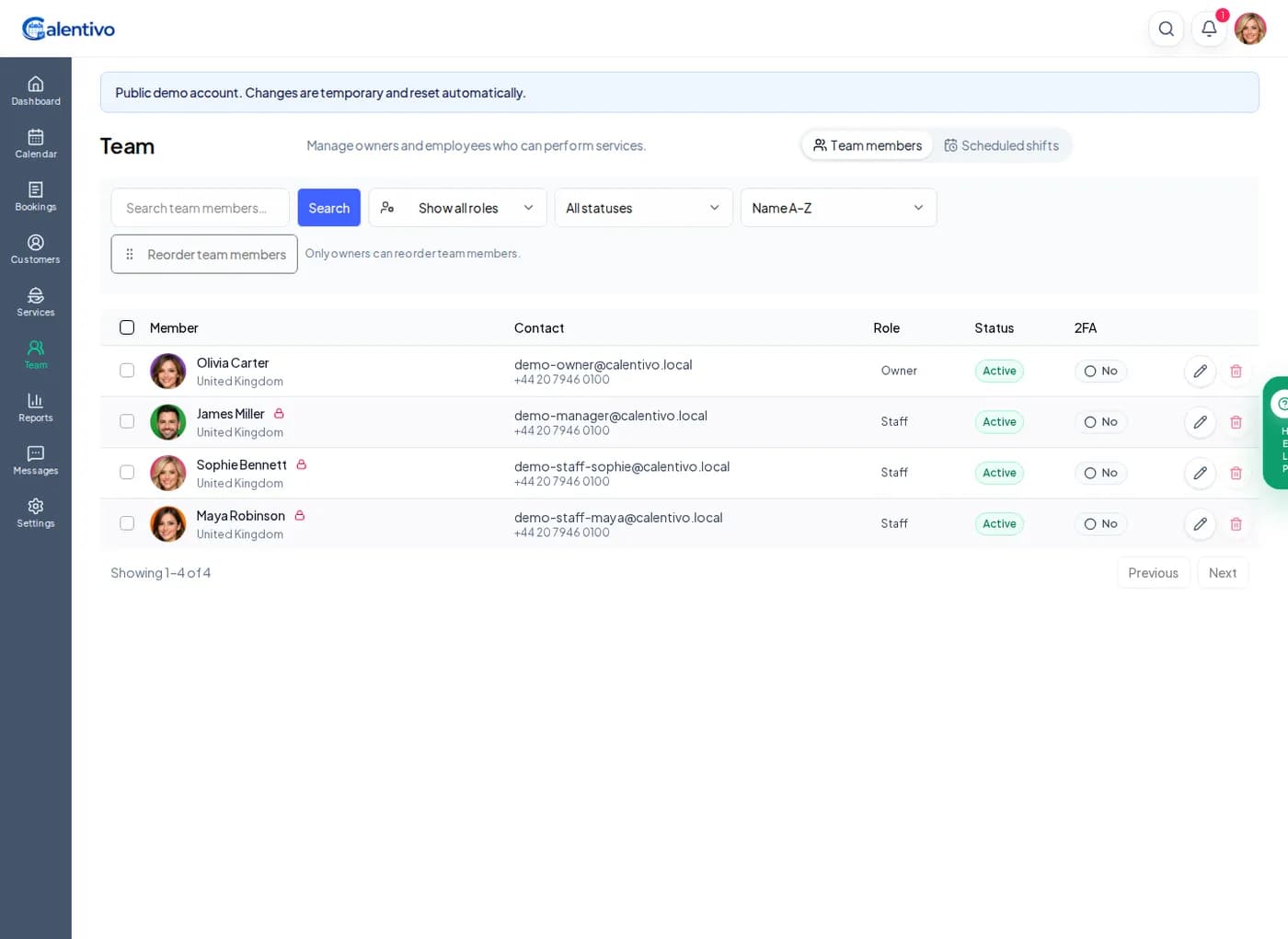Open the Reports sidebar item
Image resolution: width=1288 pixels, height=939 pixels.
[x=36, y=407]
